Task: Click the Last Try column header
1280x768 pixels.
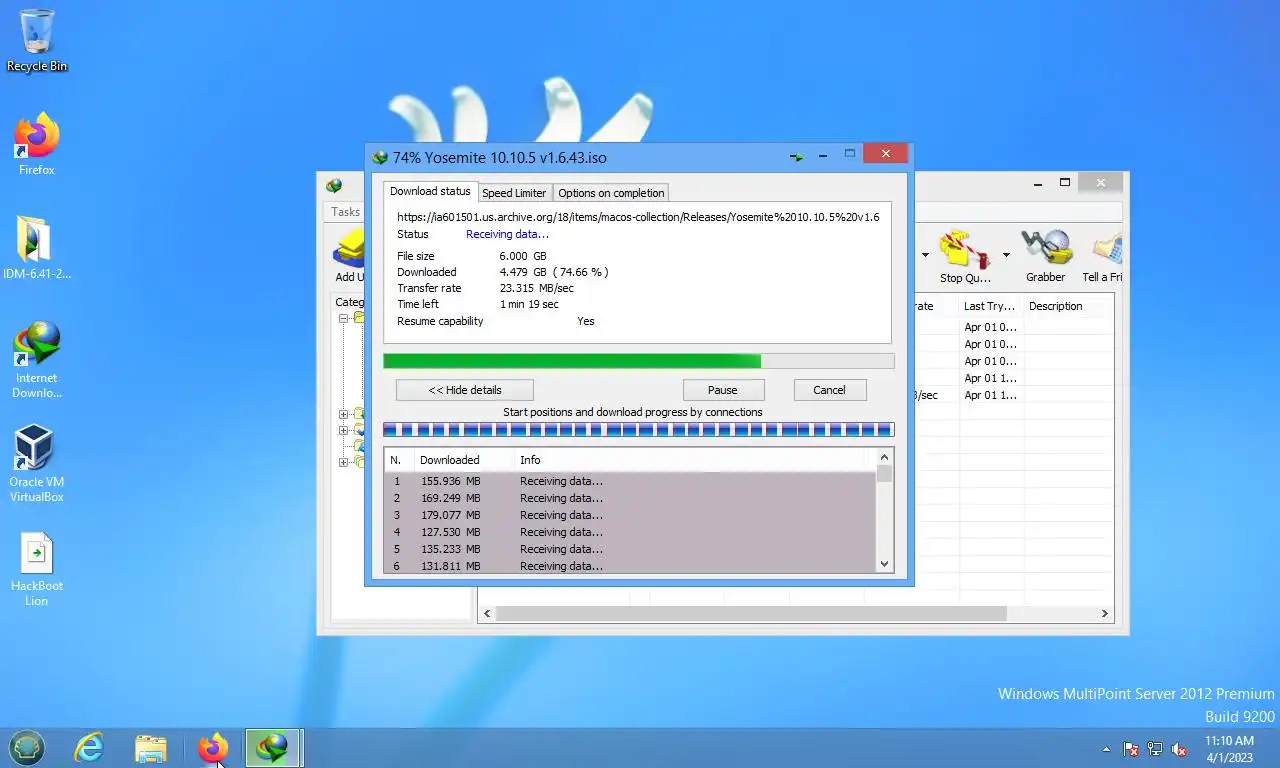Action: (990, 306)
